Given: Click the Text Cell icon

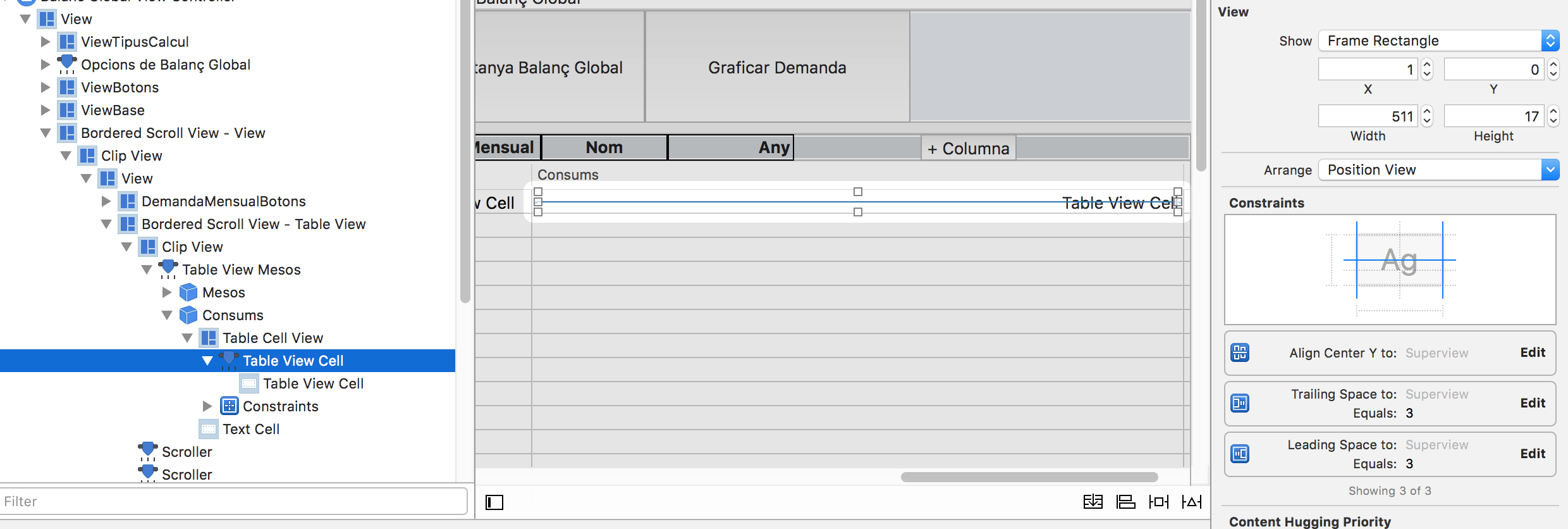Looking at the screenshot, I should 209,429.
